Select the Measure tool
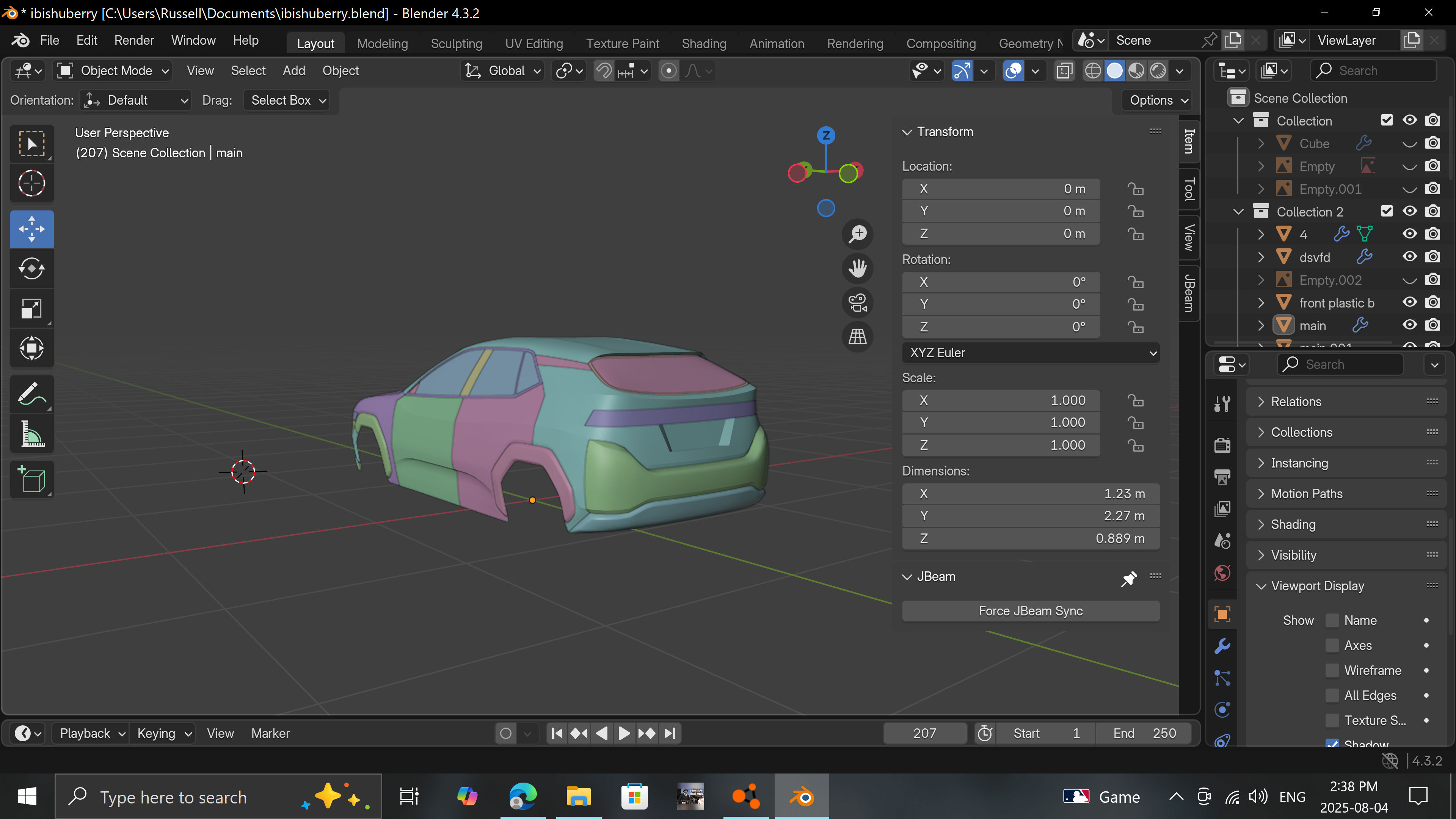The width and height of the screenshot is (1456, 819). point(31,434)
